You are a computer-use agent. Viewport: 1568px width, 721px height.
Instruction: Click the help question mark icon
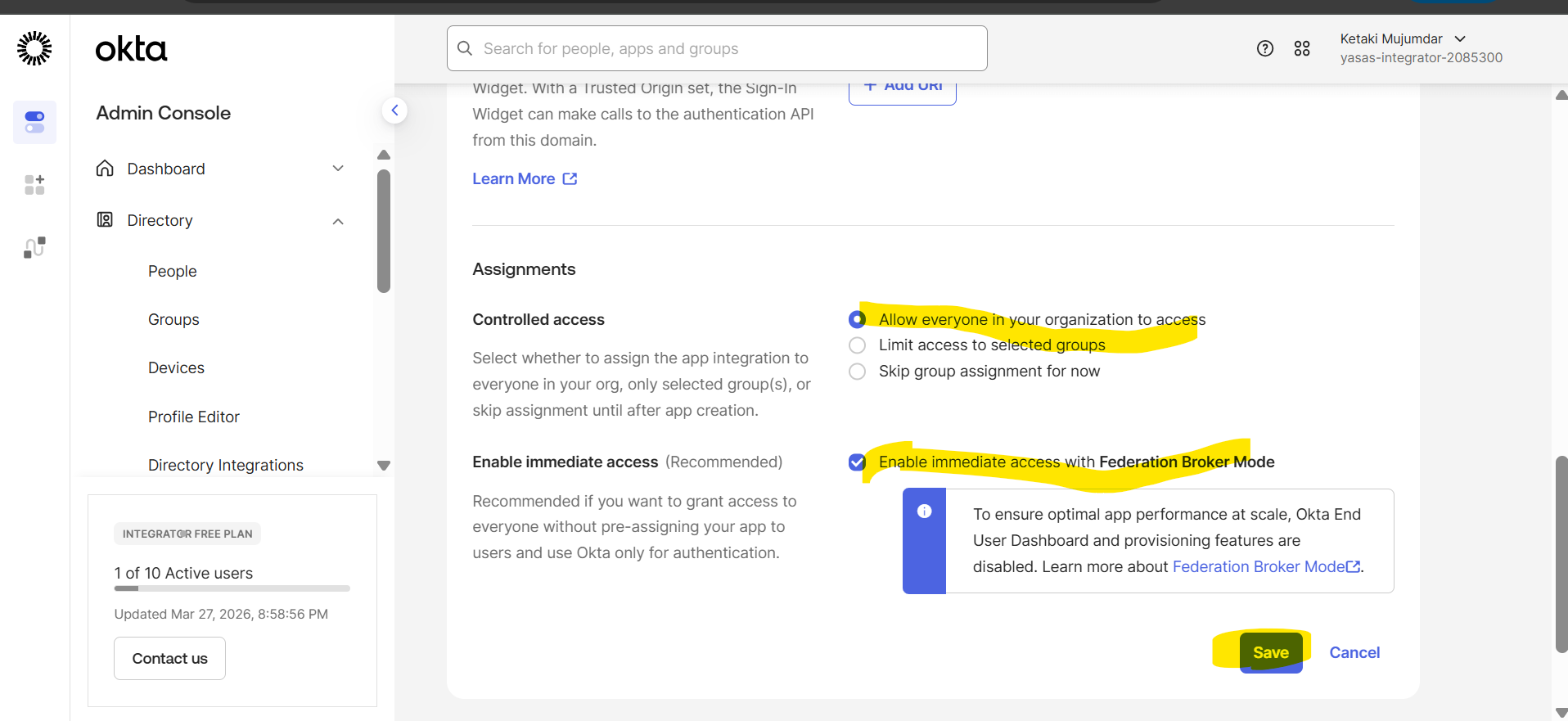point(1264,48)
